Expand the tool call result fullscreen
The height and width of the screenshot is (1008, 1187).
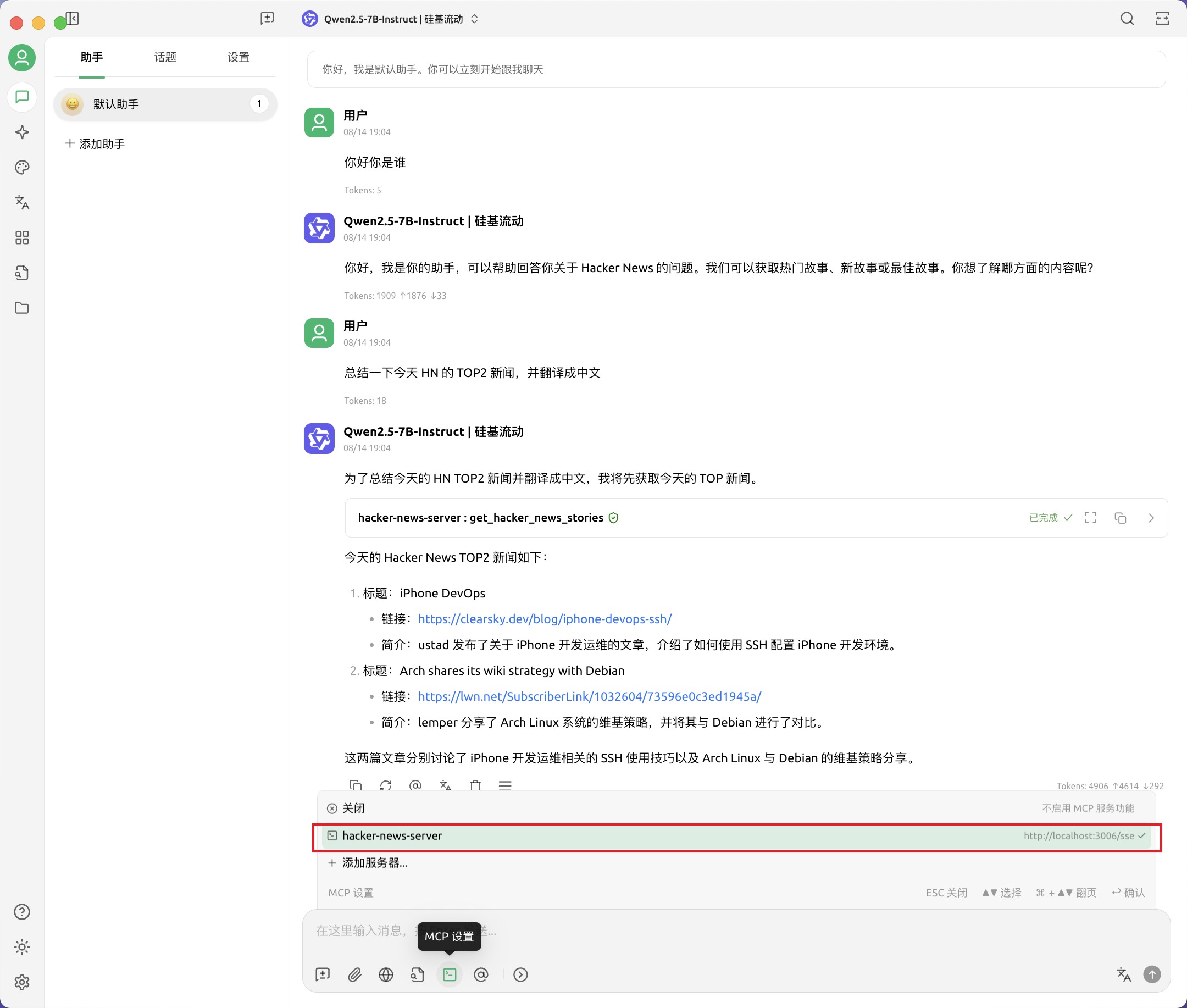1090,518
